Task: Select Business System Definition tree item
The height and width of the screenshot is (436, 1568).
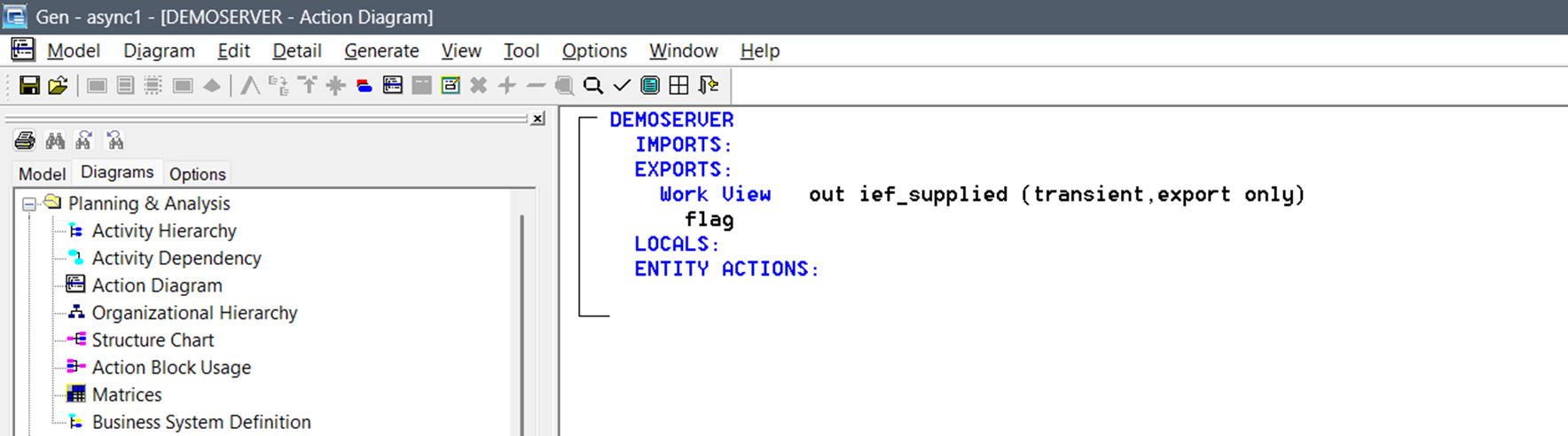Action: click(x=201, y=422)
